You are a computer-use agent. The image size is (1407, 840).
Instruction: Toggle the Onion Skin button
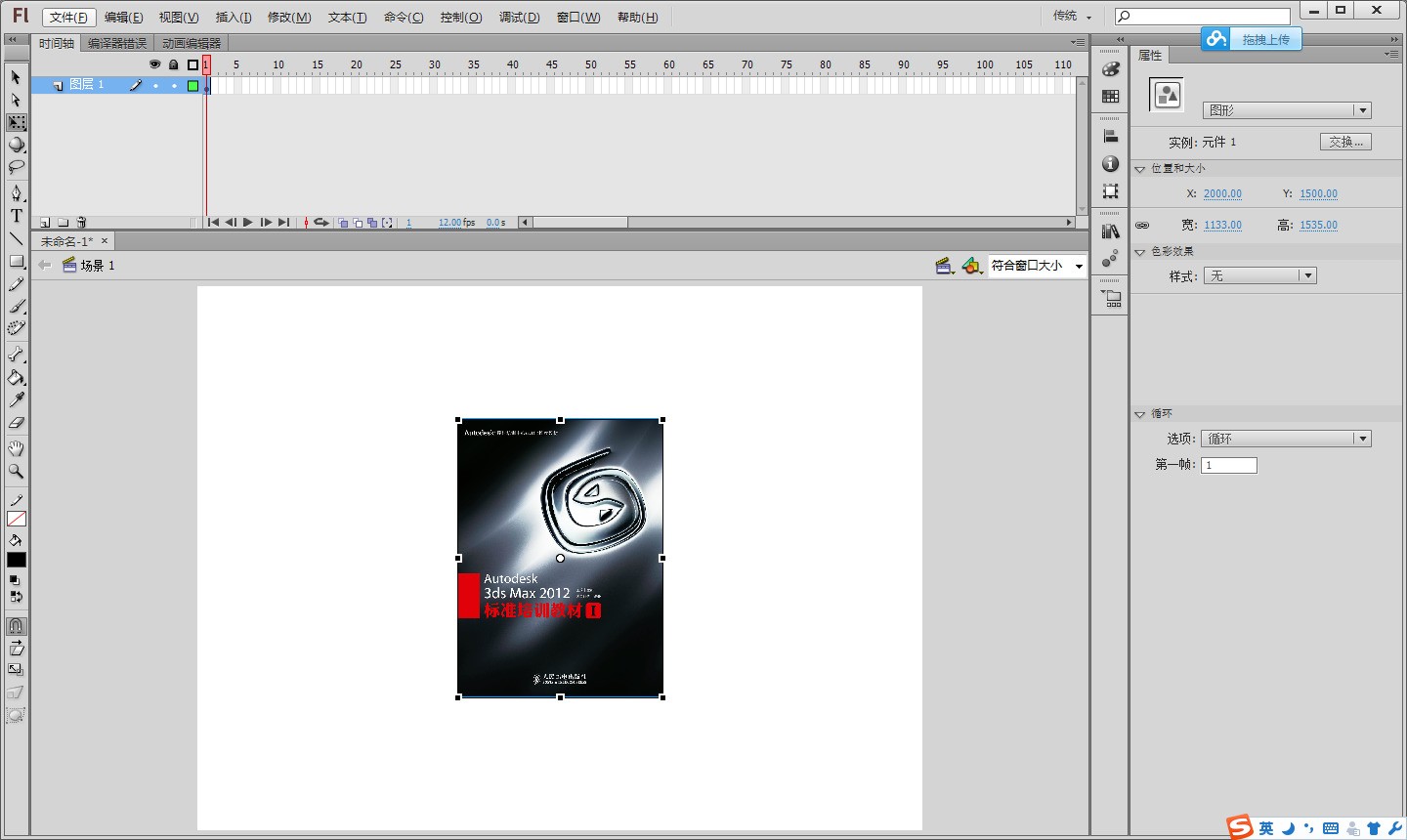[343, 223]
